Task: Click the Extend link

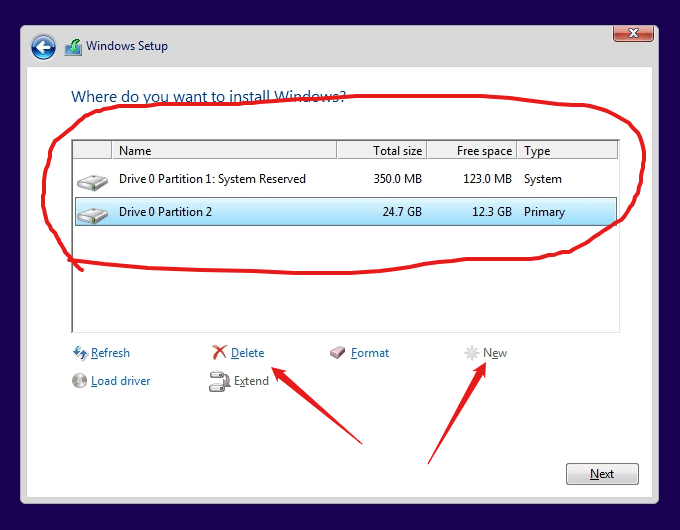Action: pyautogui.click(x=251, y=381)
